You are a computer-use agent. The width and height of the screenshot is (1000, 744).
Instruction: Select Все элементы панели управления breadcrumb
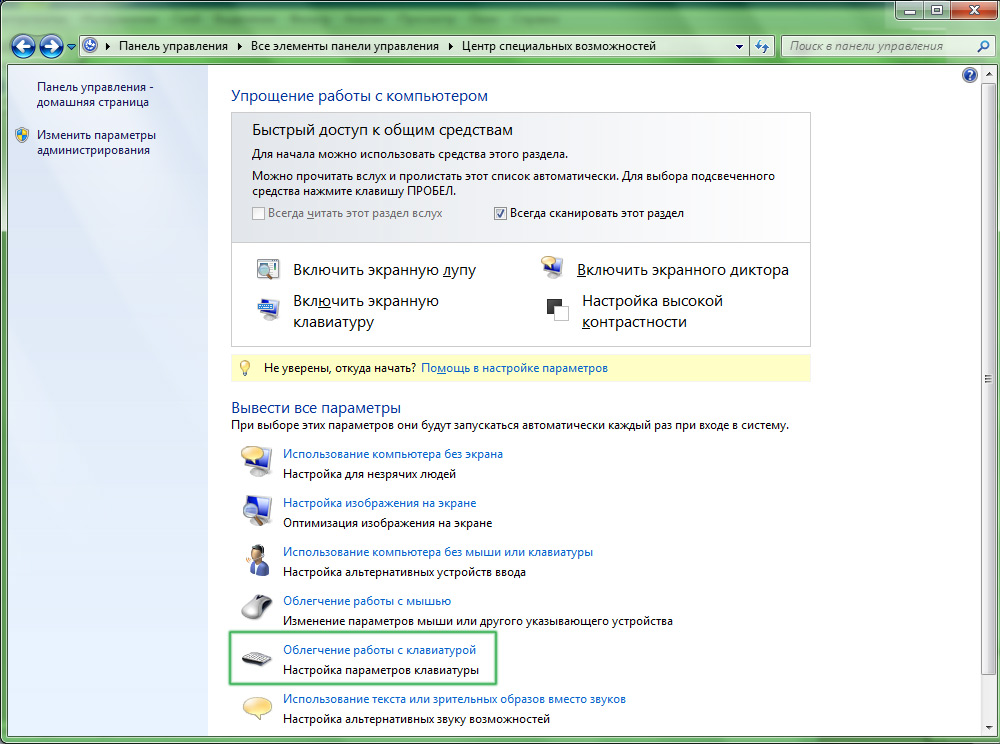pyautogui.click(x=344, y=46)
